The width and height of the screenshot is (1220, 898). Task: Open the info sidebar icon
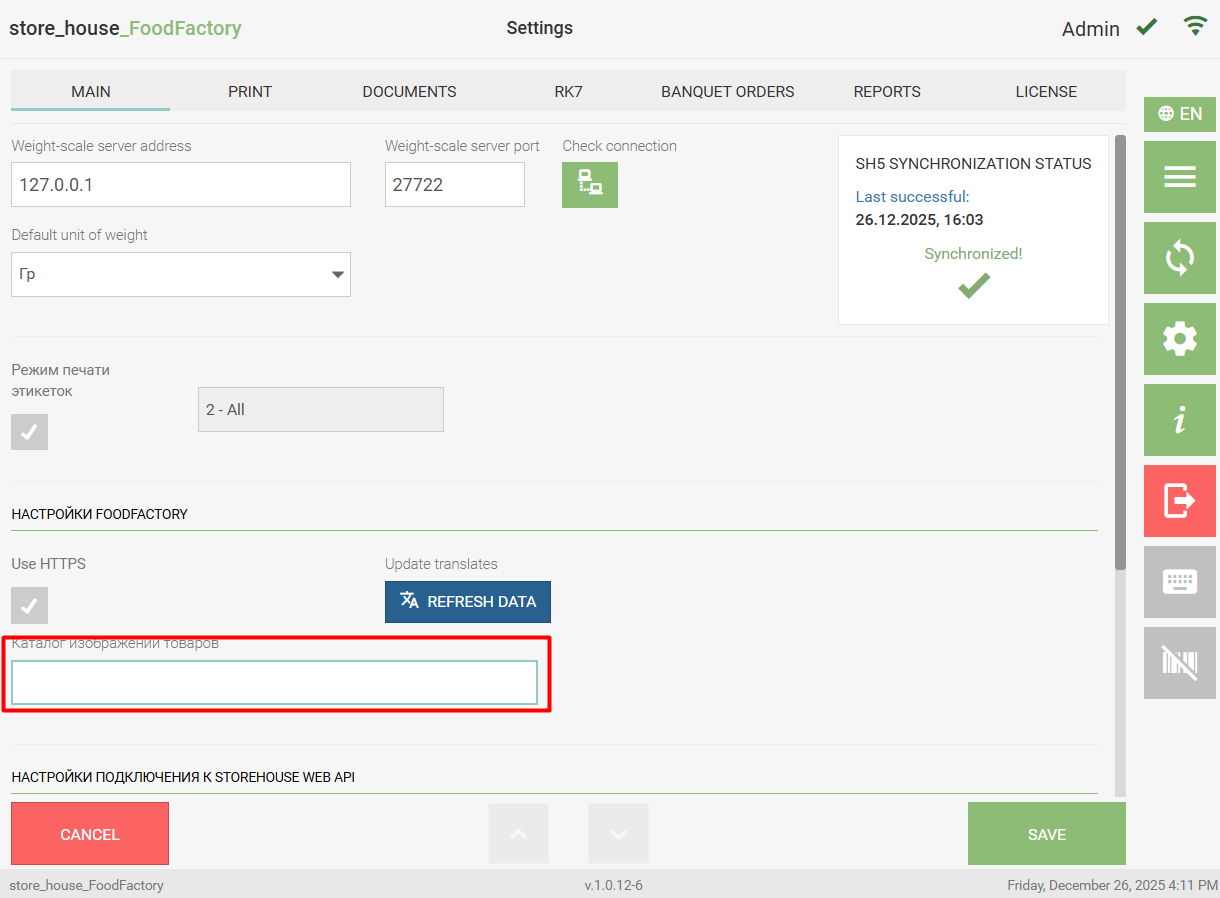coord(1179,420)
